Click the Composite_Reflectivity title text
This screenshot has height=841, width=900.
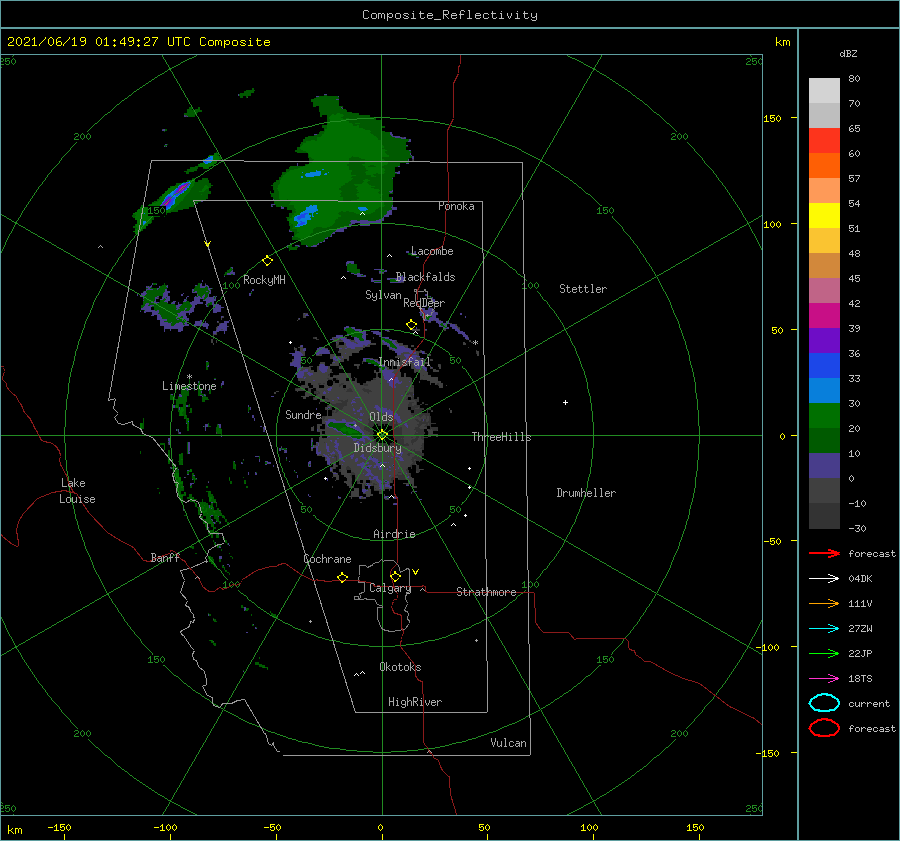click(450, 15)
